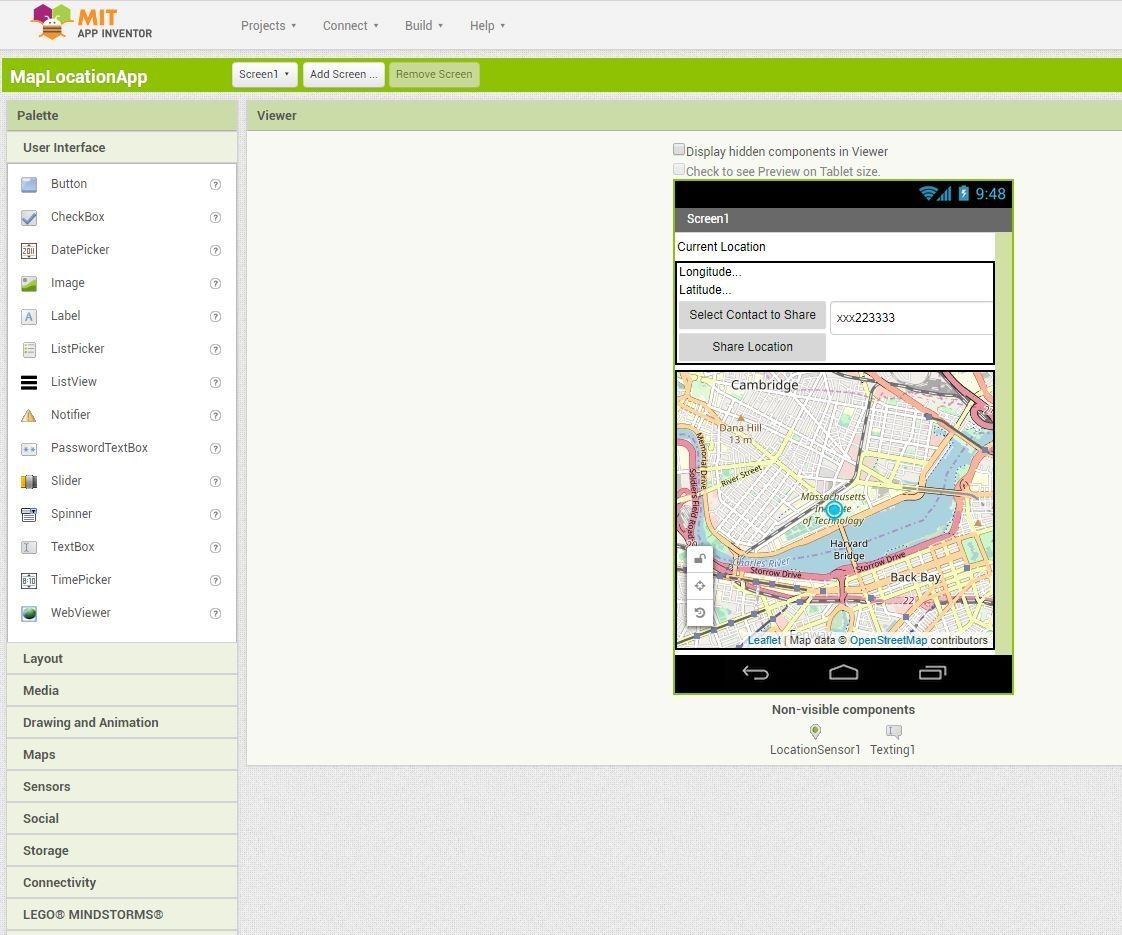
Task: Choose the WebViewer globe icon
Action: pyautogui.click(x=29, y=613)
